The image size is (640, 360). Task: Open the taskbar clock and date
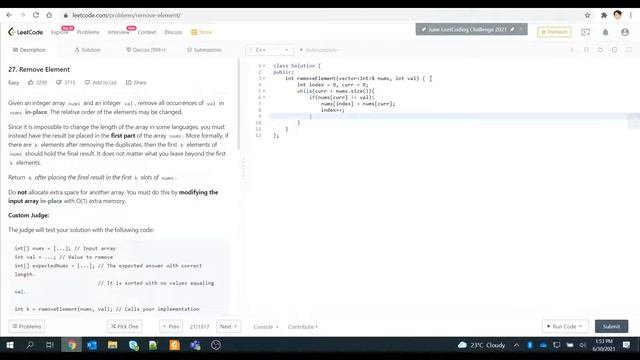click(x=604, y=345)
